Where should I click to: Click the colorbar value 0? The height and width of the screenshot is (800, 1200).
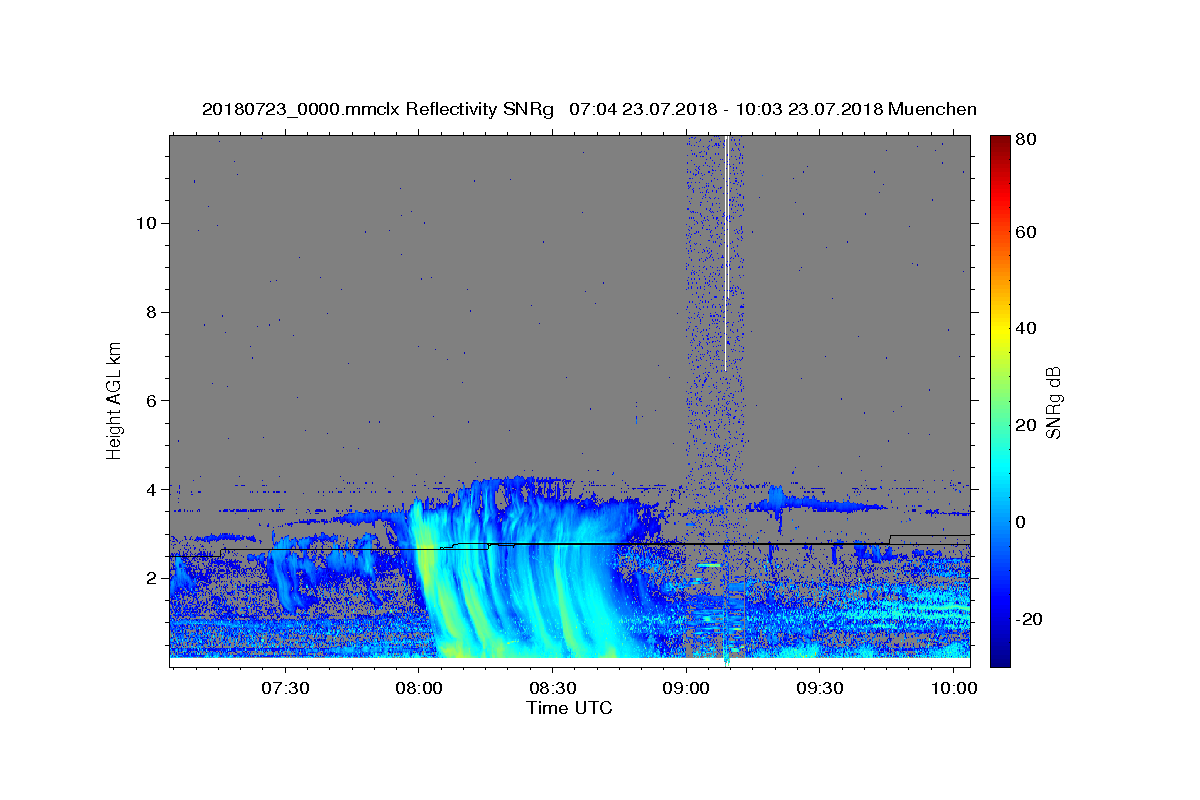tap(1021, 522)
